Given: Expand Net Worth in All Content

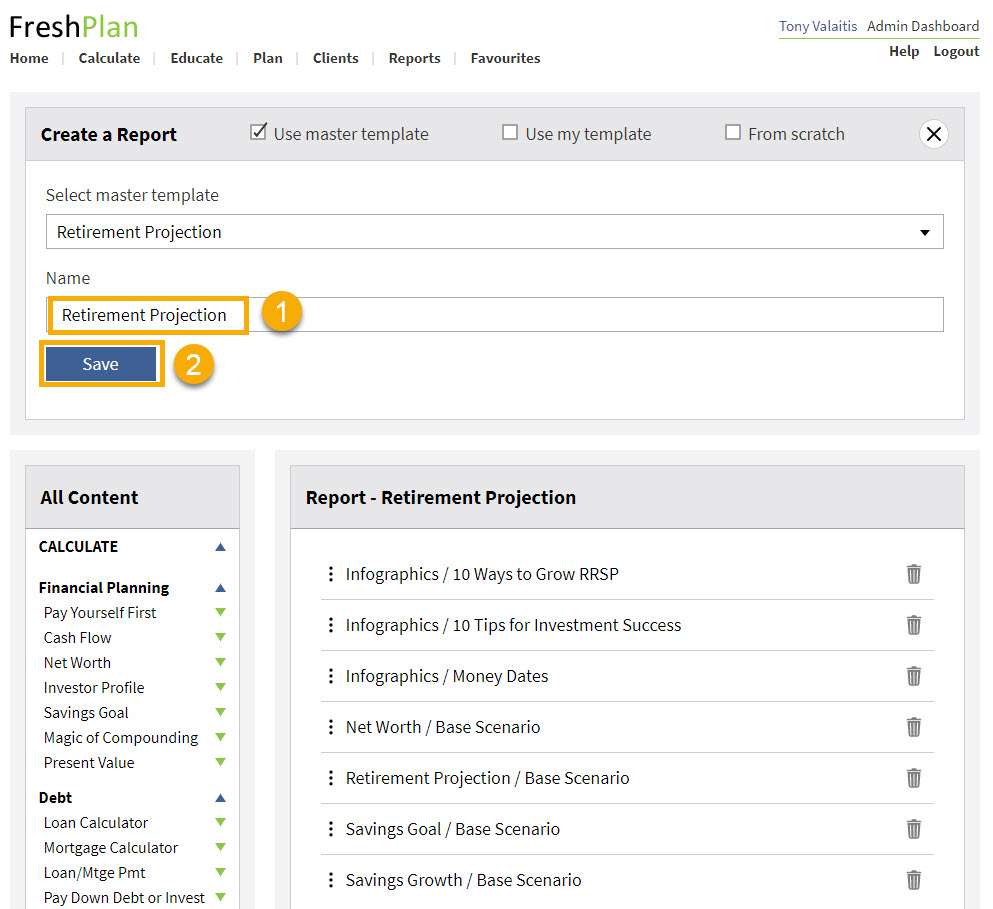Looking at the screenshot, I should click(220, 662).
